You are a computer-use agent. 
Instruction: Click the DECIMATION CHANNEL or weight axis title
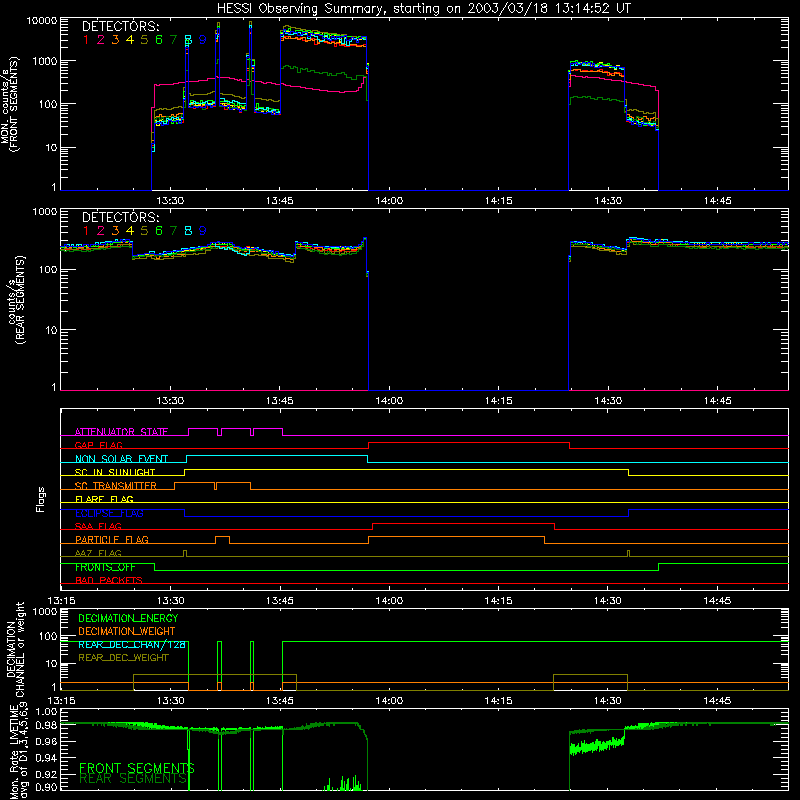pos(15,649)
